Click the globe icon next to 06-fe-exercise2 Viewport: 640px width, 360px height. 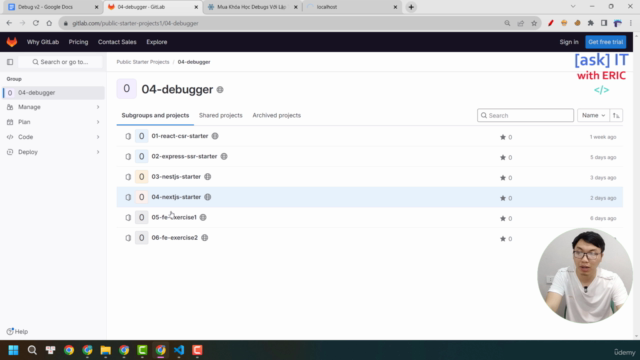pyautogui.click(x=205, y=238)
